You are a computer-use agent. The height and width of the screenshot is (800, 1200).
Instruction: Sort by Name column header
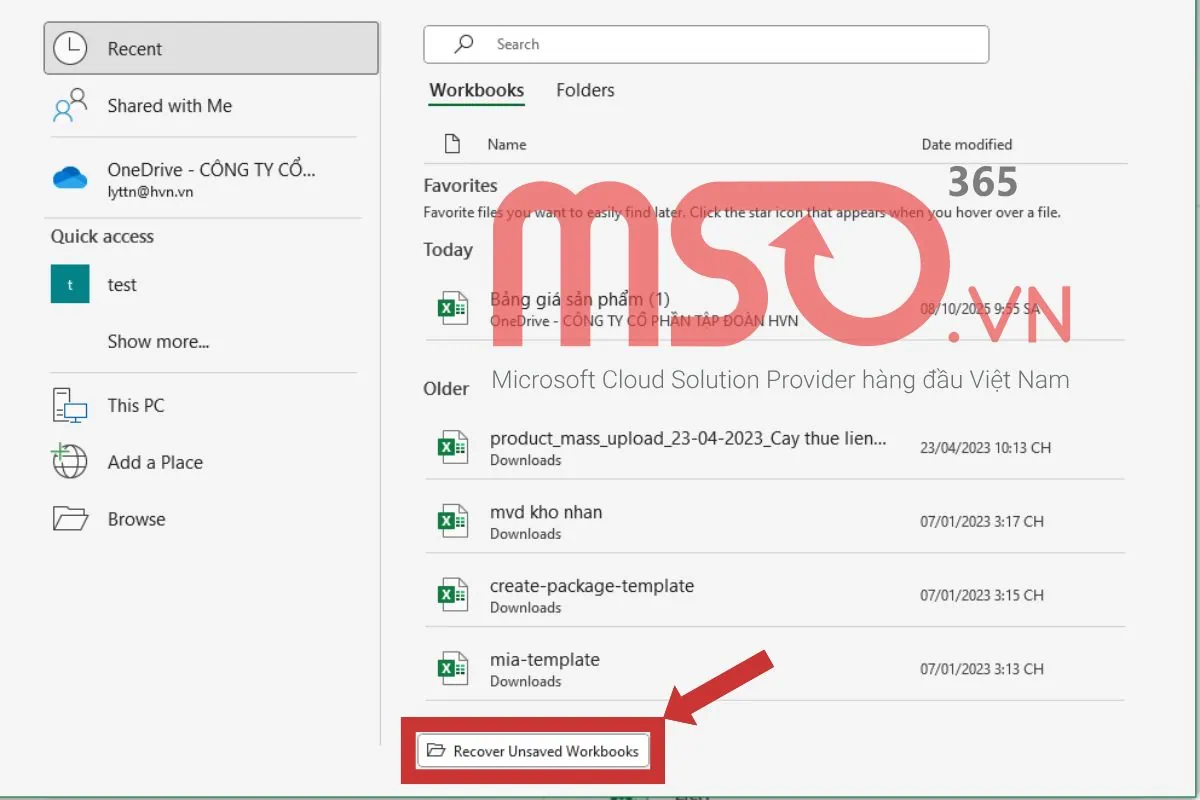(506, 144)
